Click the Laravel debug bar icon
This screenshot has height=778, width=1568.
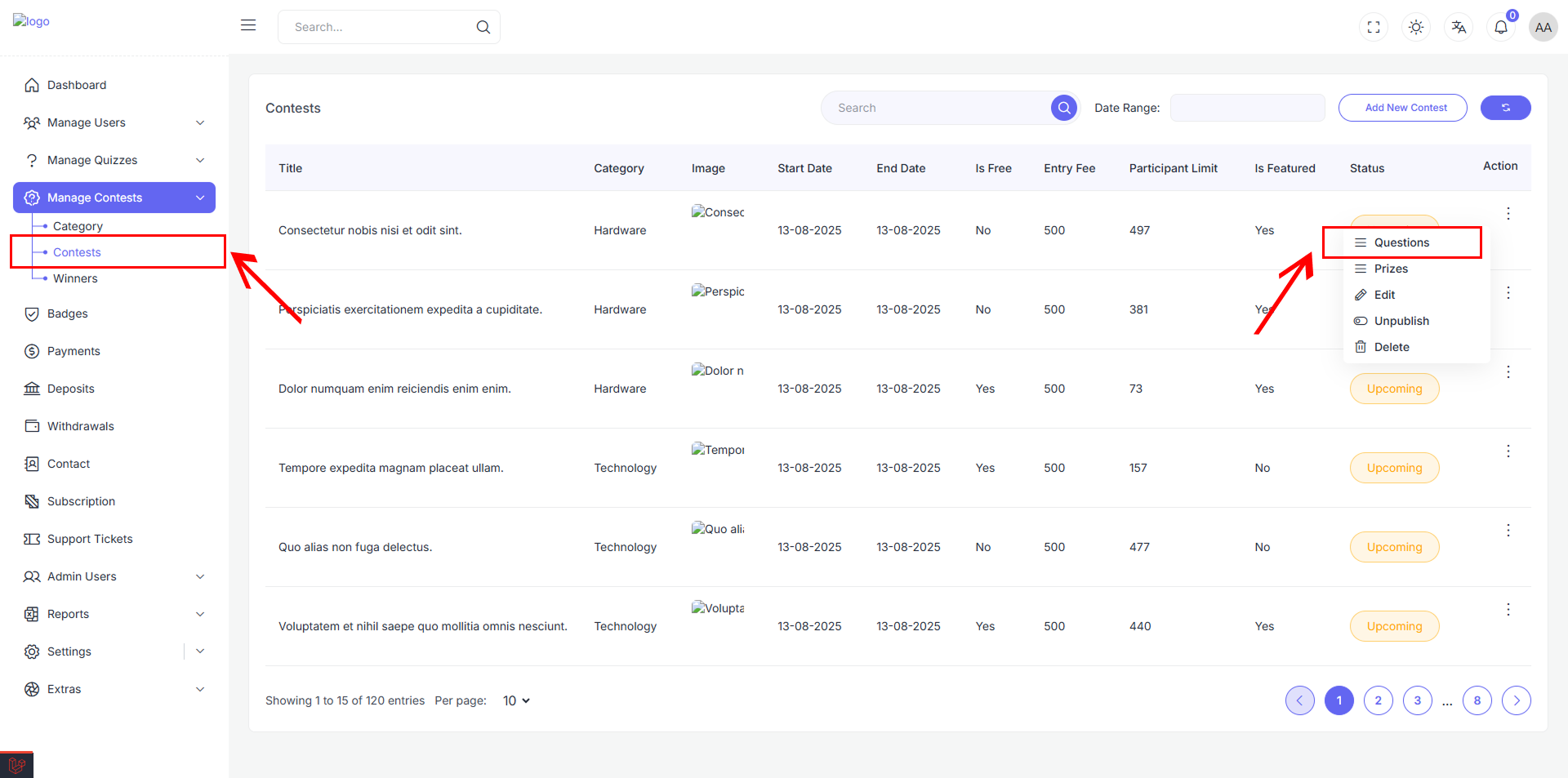click(16, 765)
